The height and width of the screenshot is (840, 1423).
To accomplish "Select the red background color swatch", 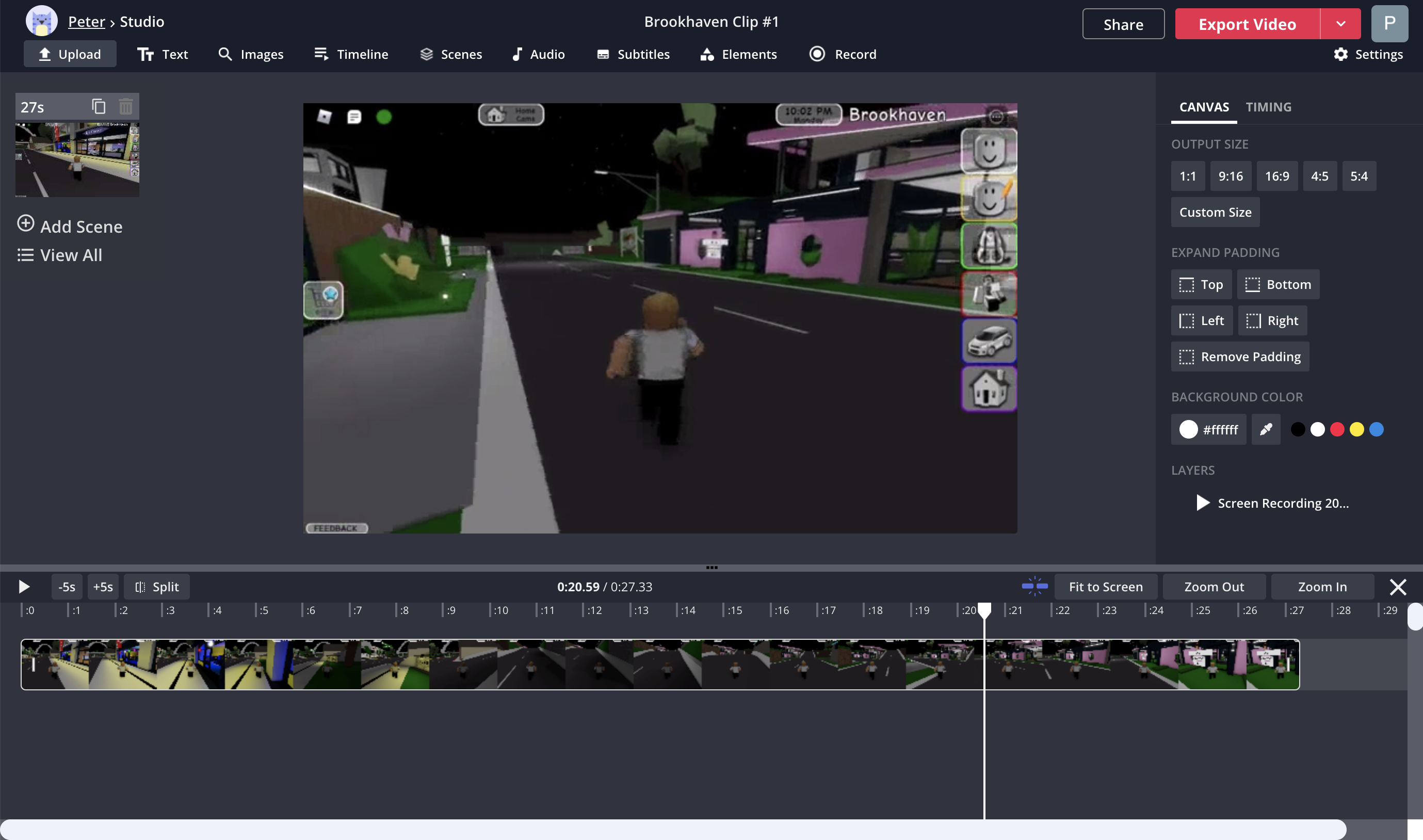I will point(1337,429).
